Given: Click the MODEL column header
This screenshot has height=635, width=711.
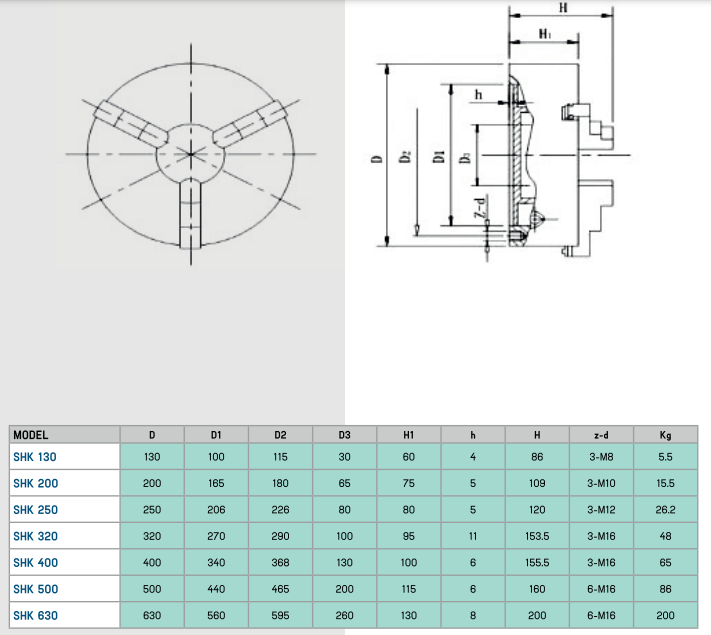Looking at the screenshot, I should pos(30,435).
